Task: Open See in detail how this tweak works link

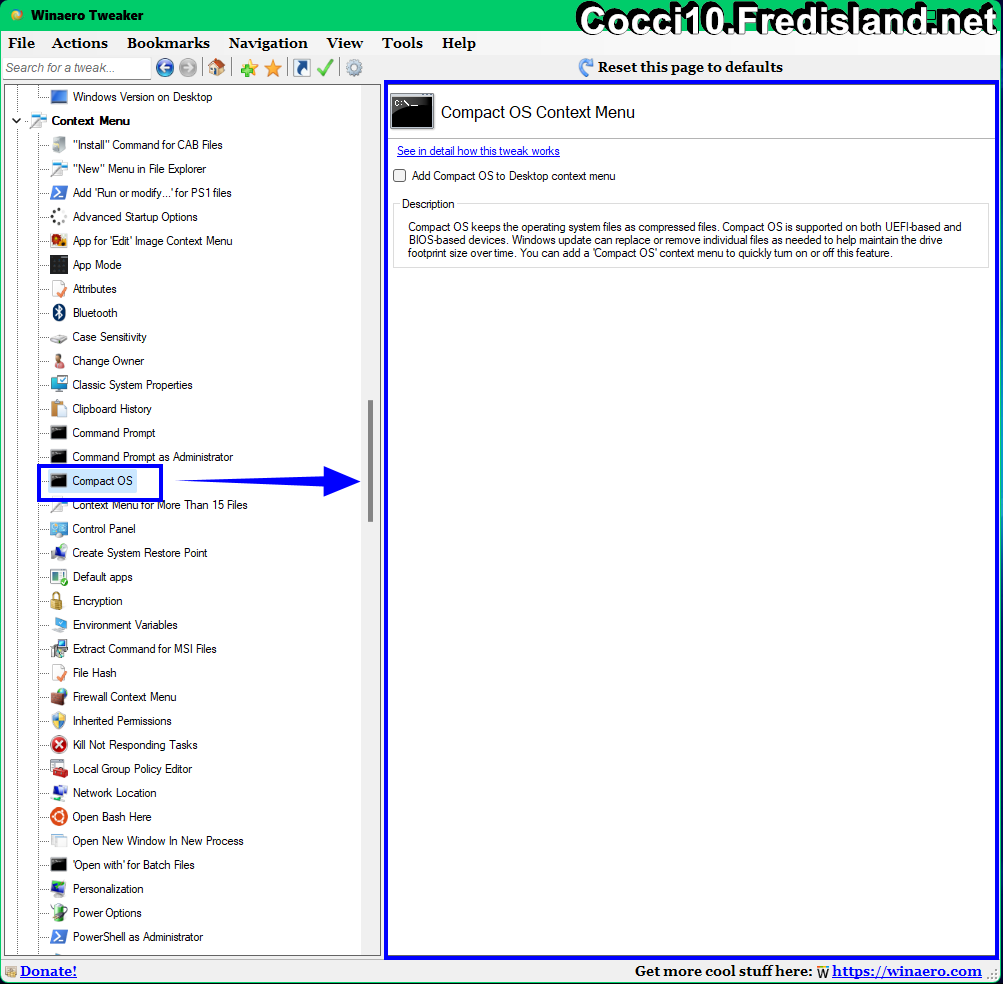Action: click(x=478, y=151)
